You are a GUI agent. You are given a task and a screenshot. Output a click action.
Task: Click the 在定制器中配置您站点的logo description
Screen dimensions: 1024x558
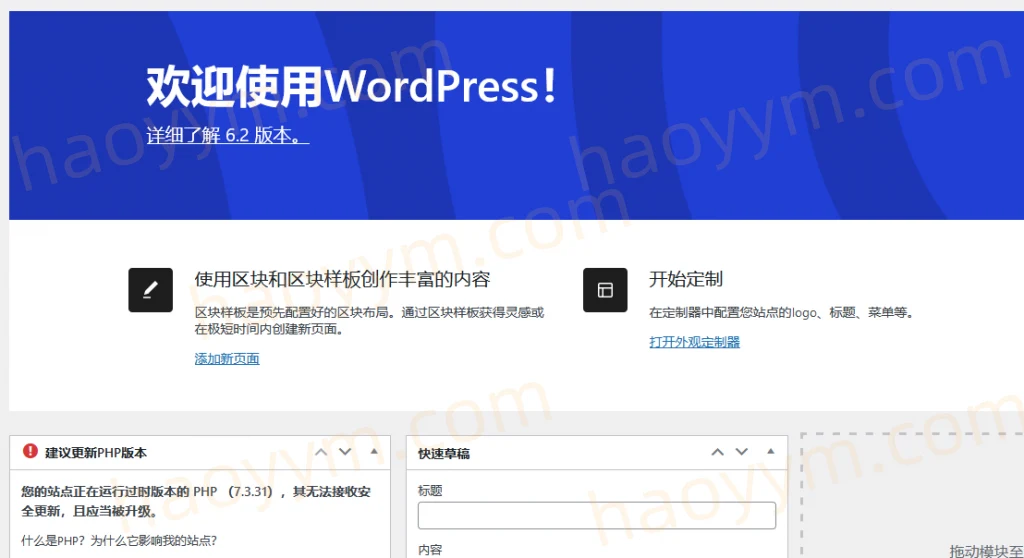[781, 313]
